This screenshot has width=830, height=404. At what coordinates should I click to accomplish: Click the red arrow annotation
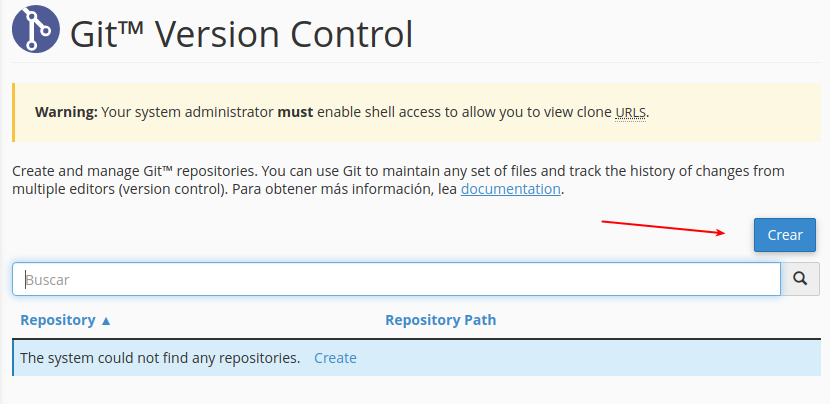coord(663,227)
